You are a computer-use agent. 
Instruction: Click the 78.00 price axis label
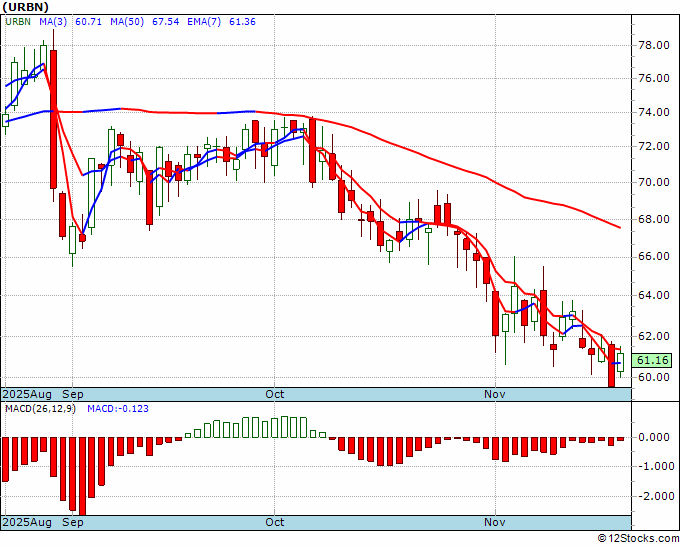coord(654,46)
